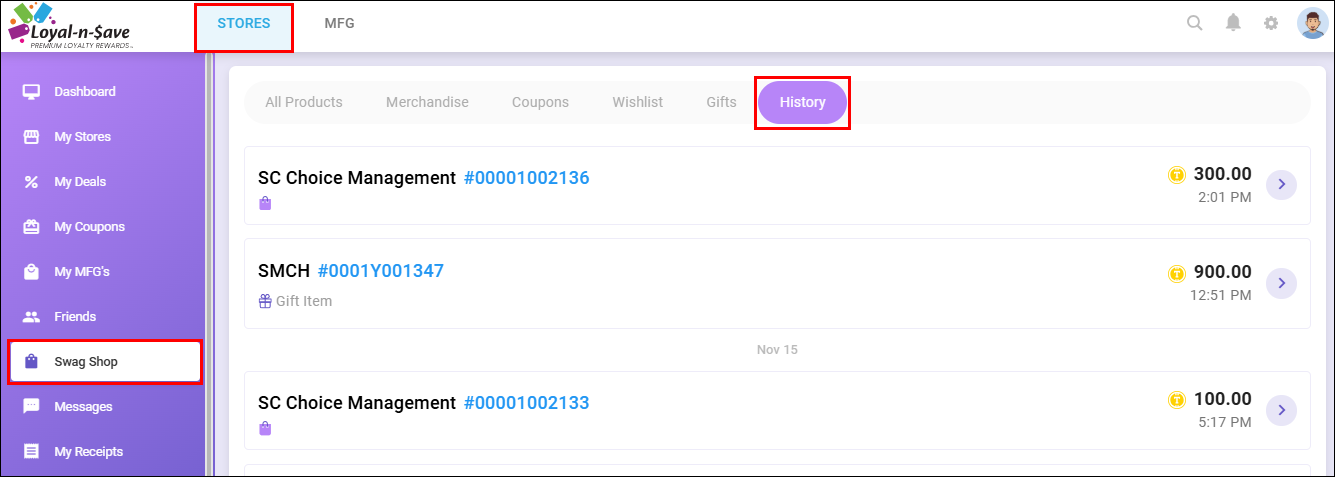Screen dimensions: 1335x477
Task: Select the Coupons tab
Action: point(540,102)
